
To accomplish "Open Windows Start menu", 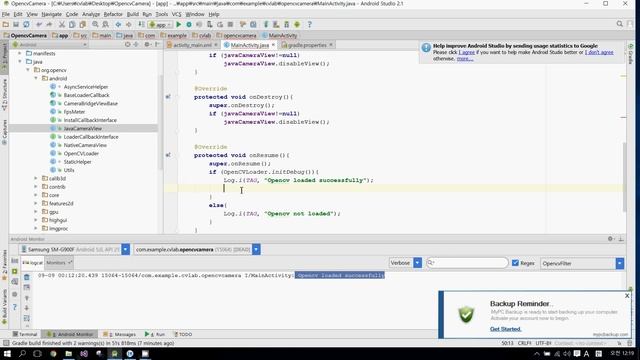I will pos(7,353).
